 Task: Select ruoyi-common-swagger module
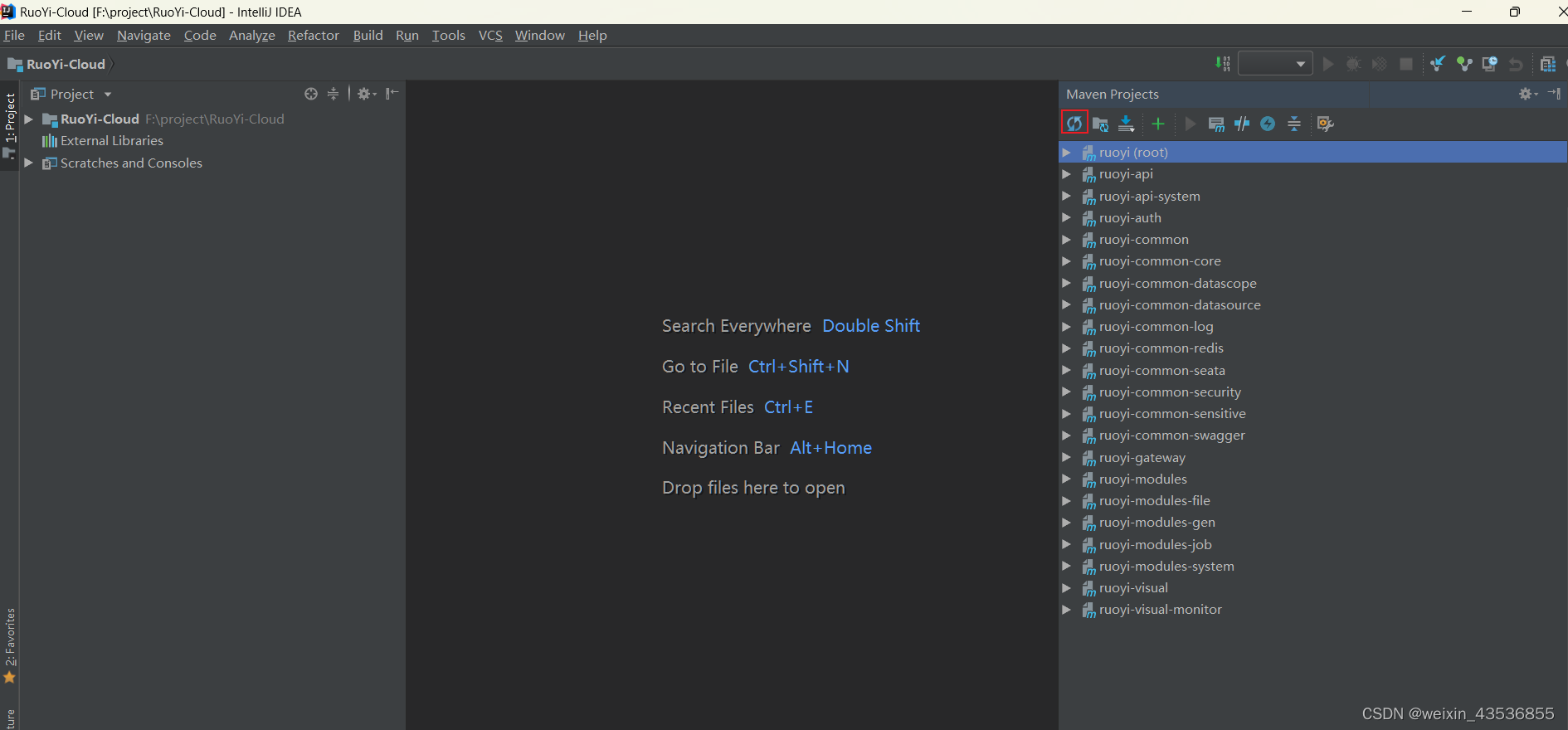click(1171, 436)
